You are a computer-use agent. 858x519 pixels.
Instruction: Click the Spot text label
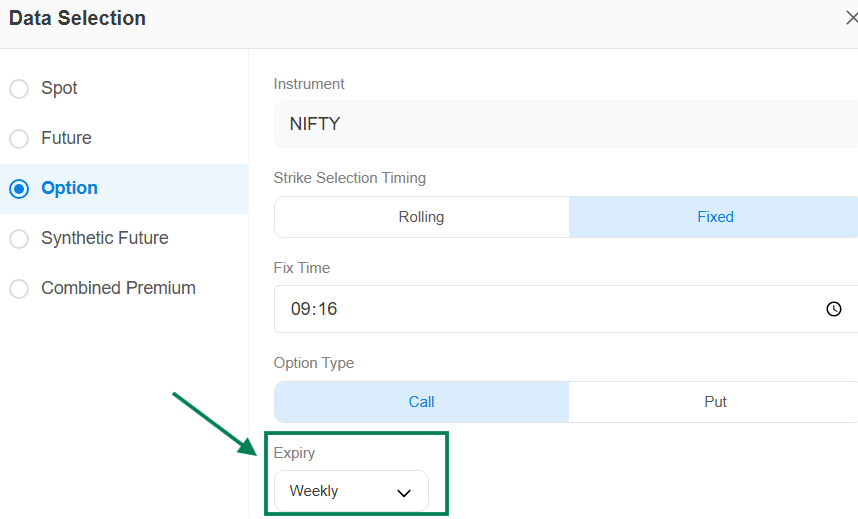click(x=59, y=88)
